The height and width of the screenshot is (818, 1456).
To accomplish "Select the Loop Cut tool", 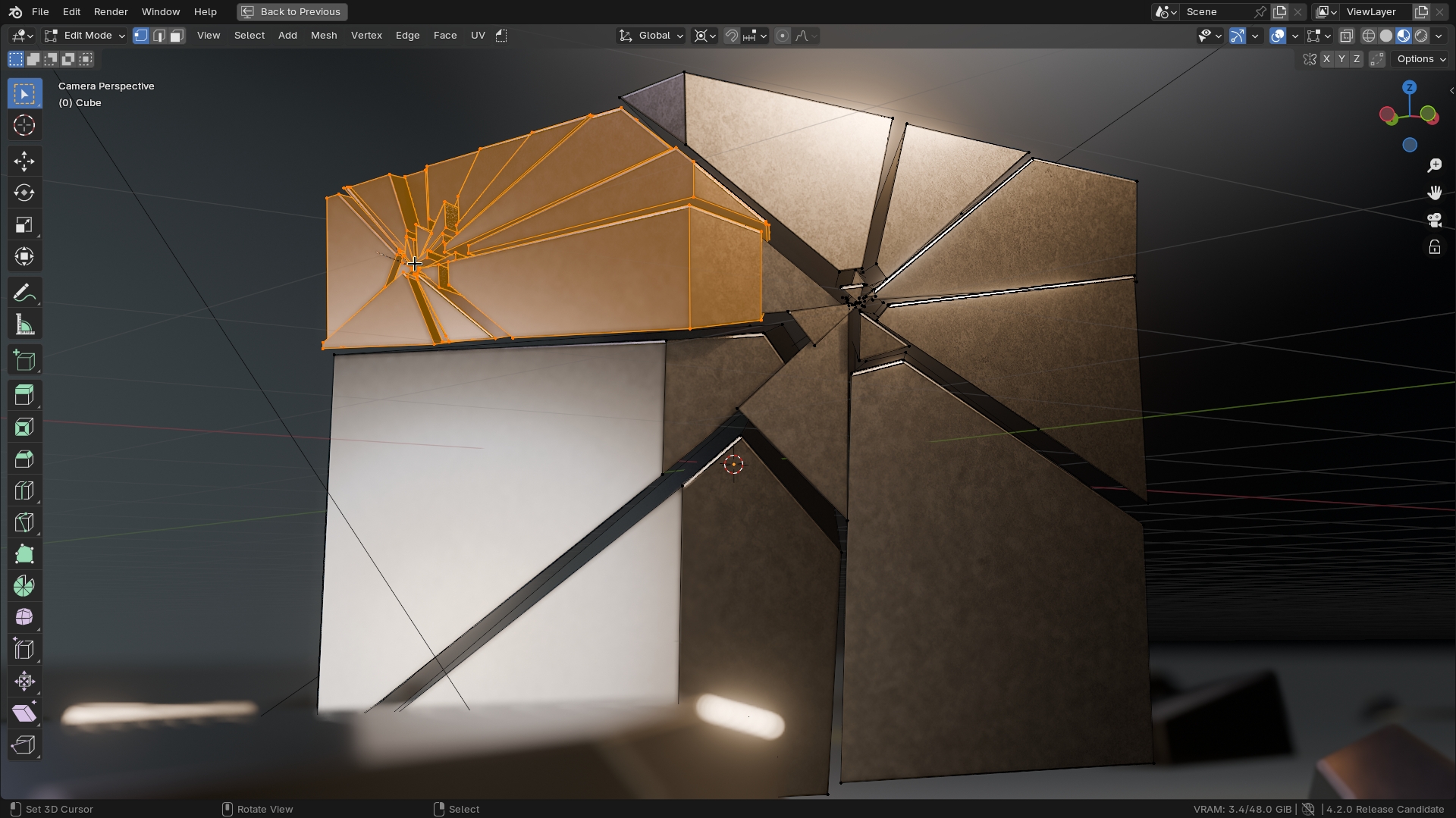I will (x=24, y=490).
